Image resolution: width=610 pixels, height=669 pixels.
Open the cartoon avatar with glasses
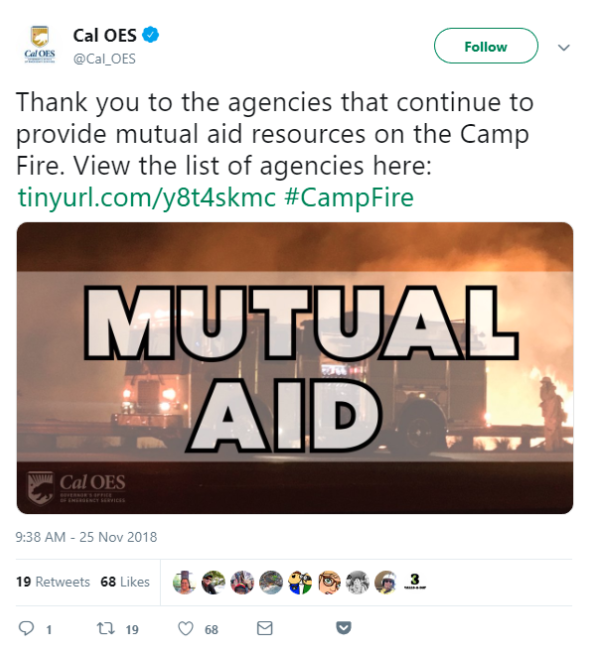[x=329, y=582]
